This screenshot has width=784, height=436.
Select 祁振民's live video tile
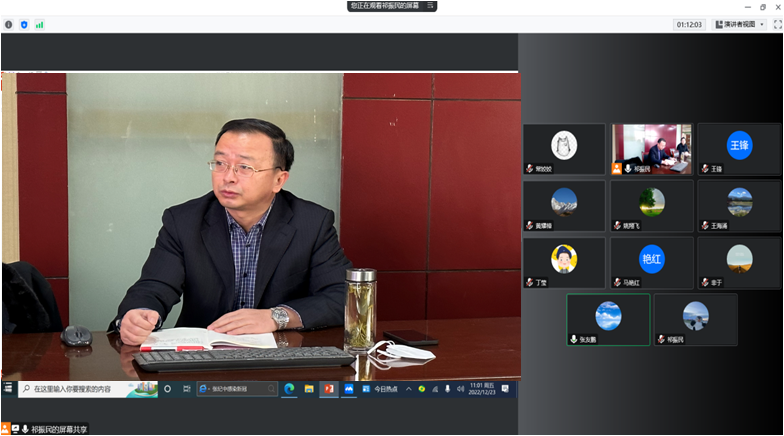click(652, 149)
